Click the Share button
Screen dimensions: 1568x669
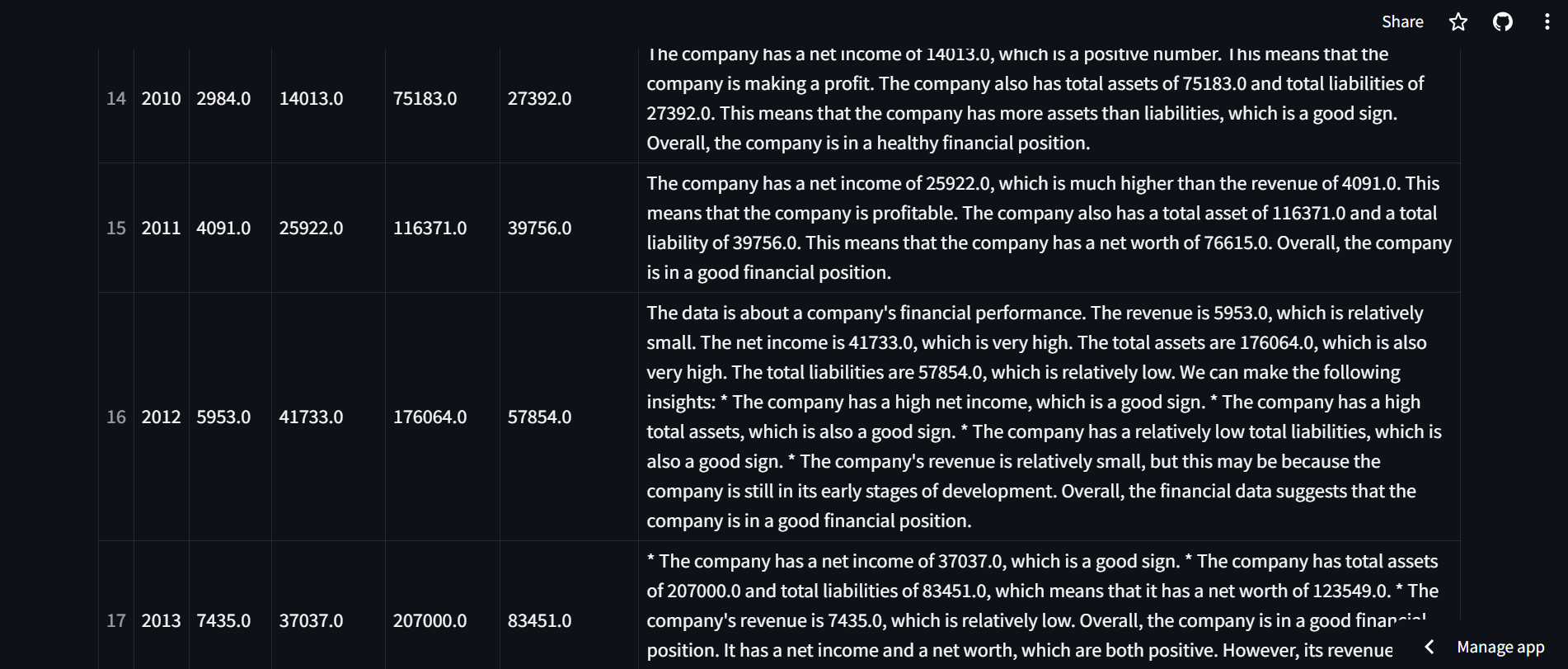(1402, 22)
